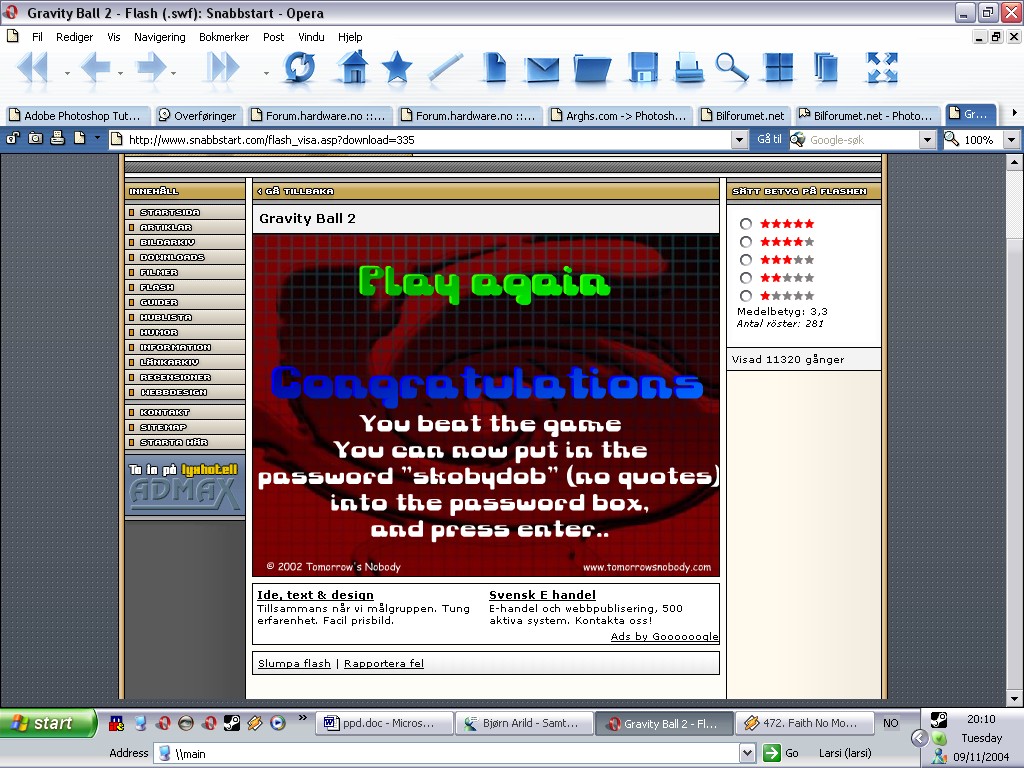Open the Hjelp menu

click(x=350, y=37)
